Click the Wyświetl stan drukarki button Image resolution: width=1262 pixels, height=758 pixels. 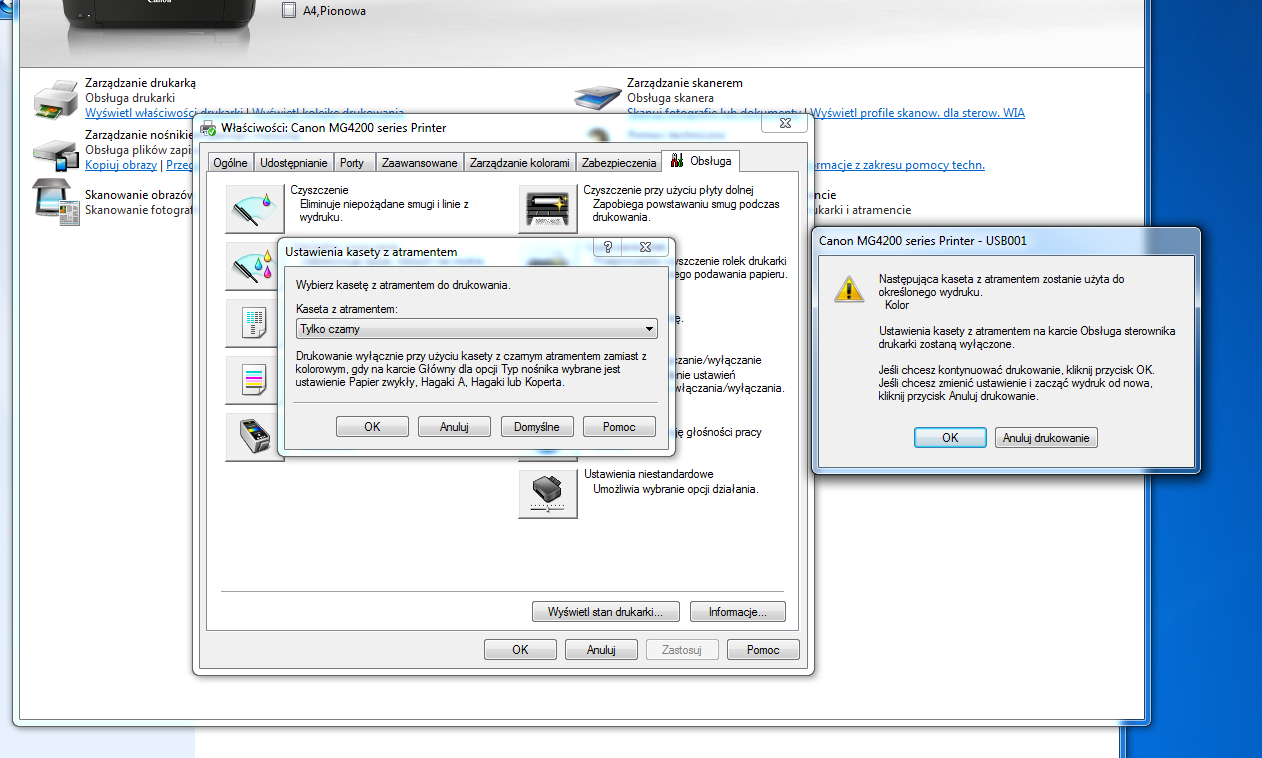click(607, 611)
